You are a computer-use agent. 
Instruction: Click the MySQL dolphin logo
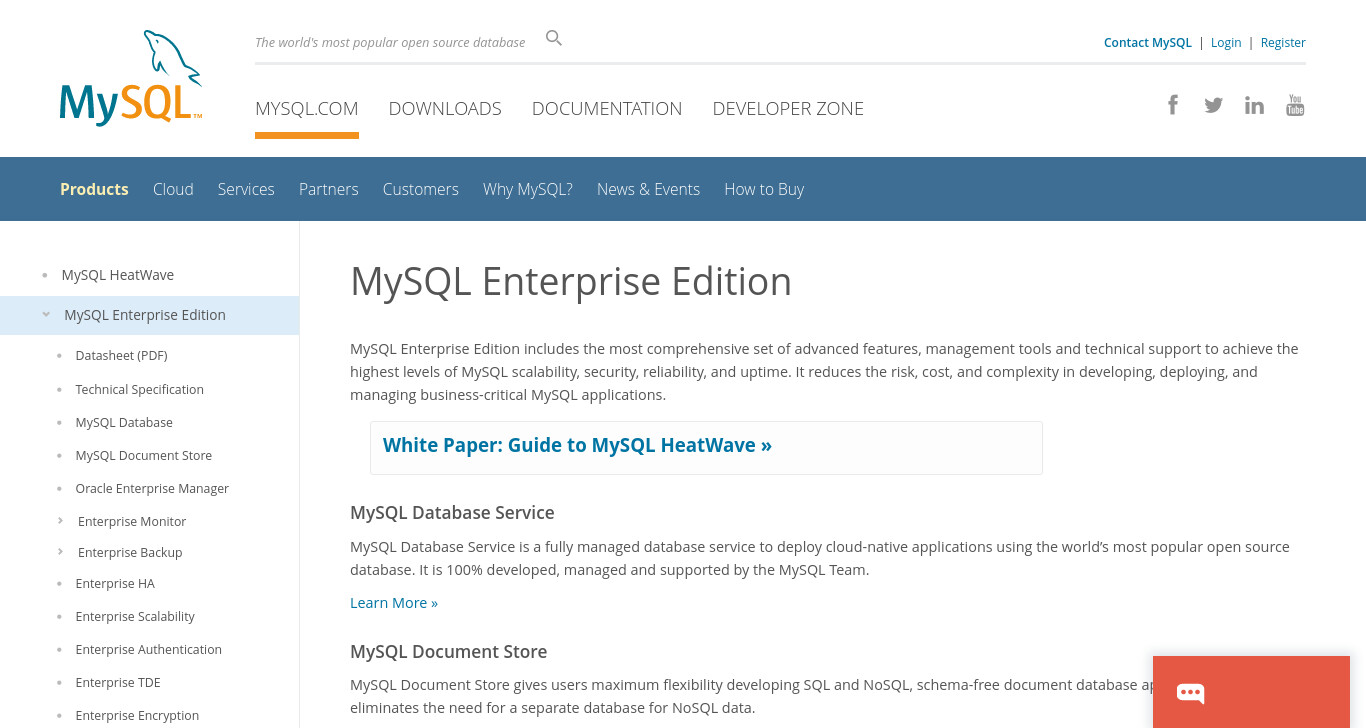coord(131,78)
